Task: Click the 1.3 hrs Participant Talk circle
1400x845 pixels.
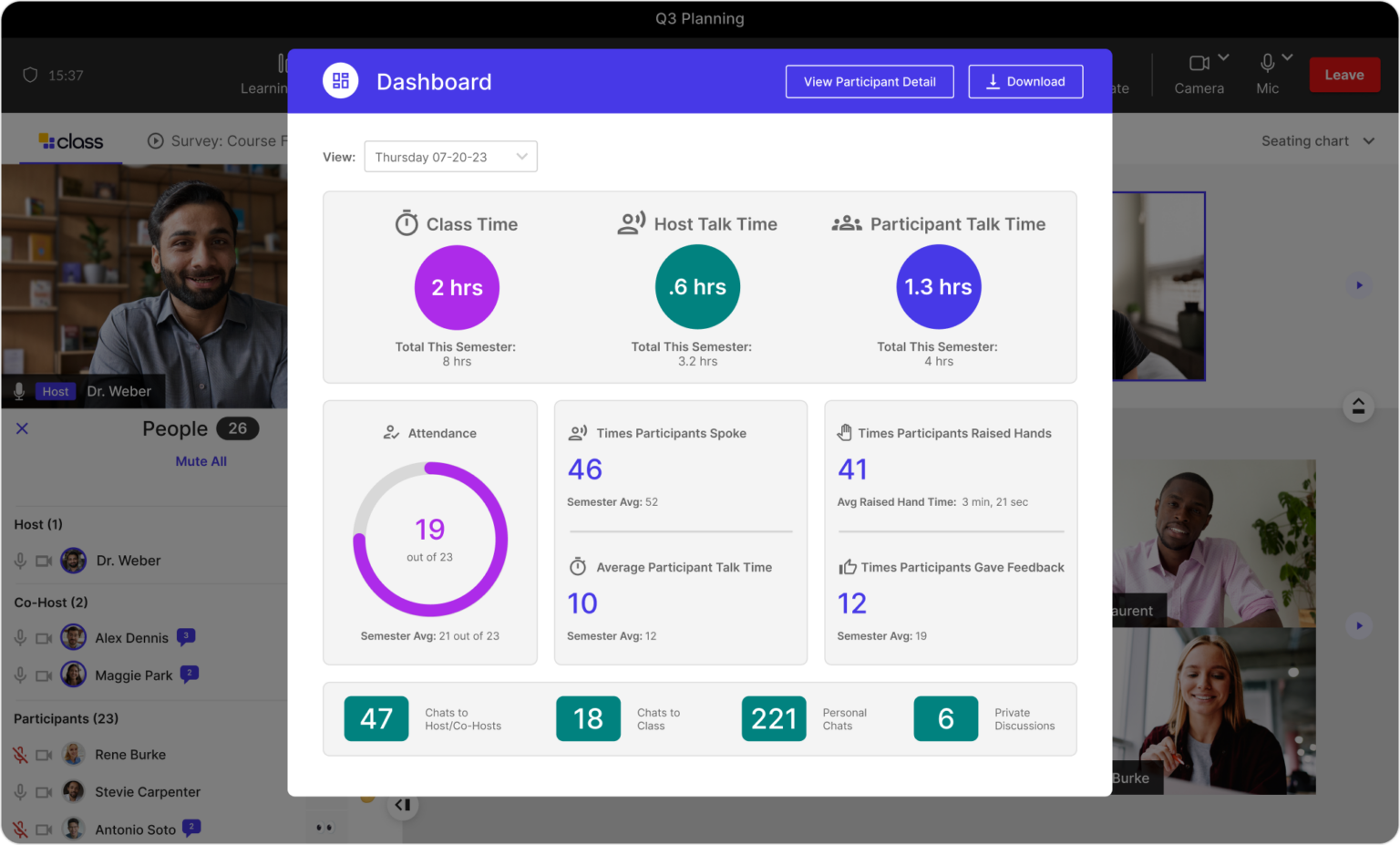Action: [x=939, y=287]
